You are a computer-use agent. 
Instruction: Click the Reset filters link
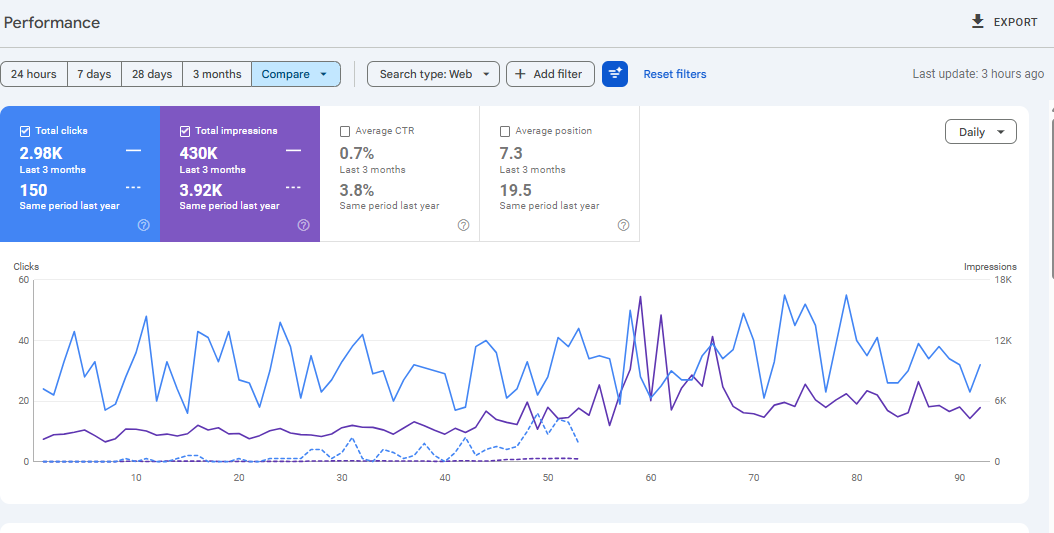(x=675, y=74)
